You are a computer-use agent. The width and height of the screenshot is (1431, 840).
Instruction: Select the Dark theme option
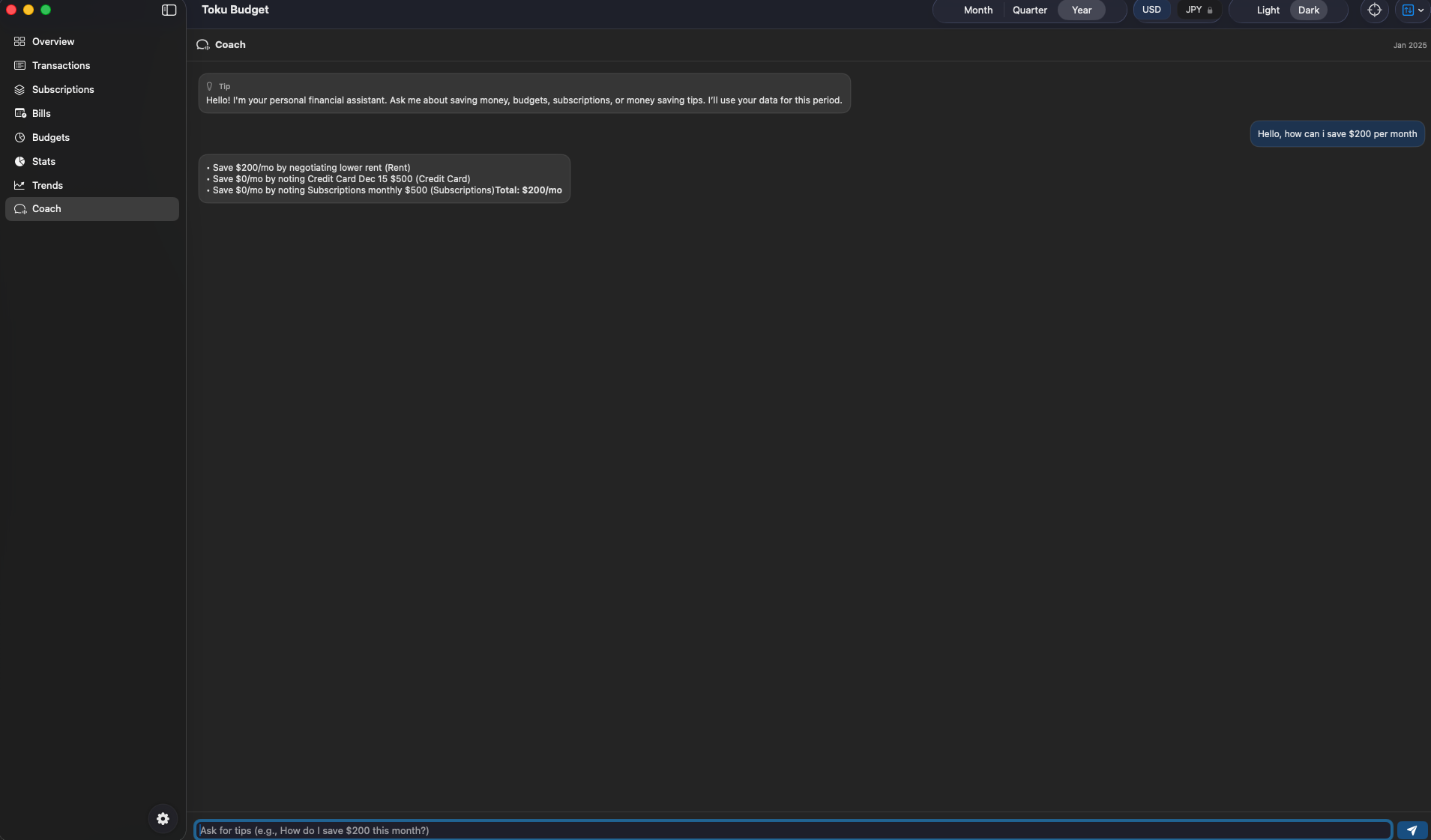tap(1308, 10)
